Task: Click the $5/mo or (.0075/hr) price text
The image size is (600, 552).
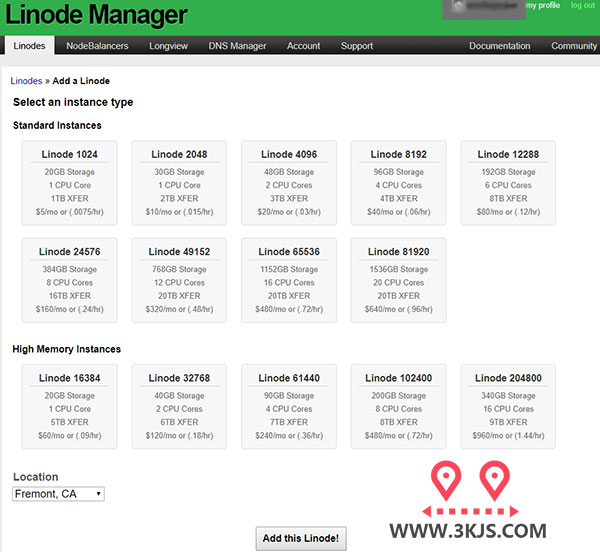Action: point(70,212)
